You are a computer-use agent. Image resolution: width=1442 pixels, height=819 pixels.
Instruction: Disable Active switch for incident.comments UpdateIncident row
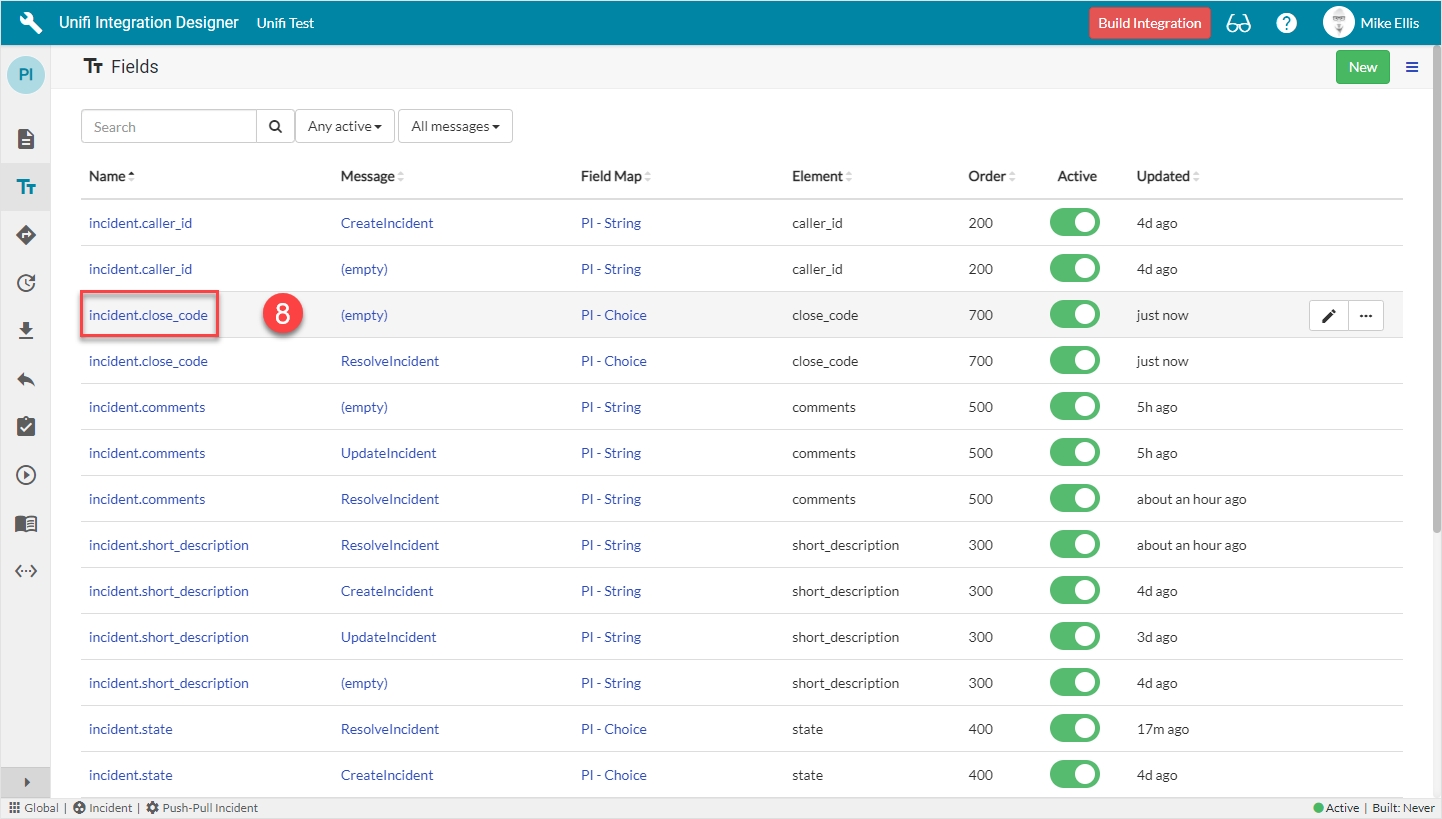(x=1075, y=453)
